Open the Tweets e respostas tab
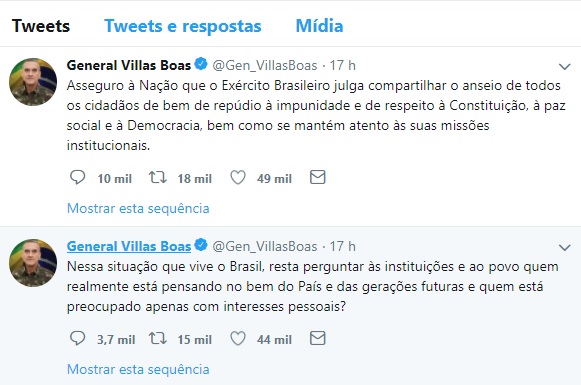Screen dimensions: 581x385 pos(183,26)
